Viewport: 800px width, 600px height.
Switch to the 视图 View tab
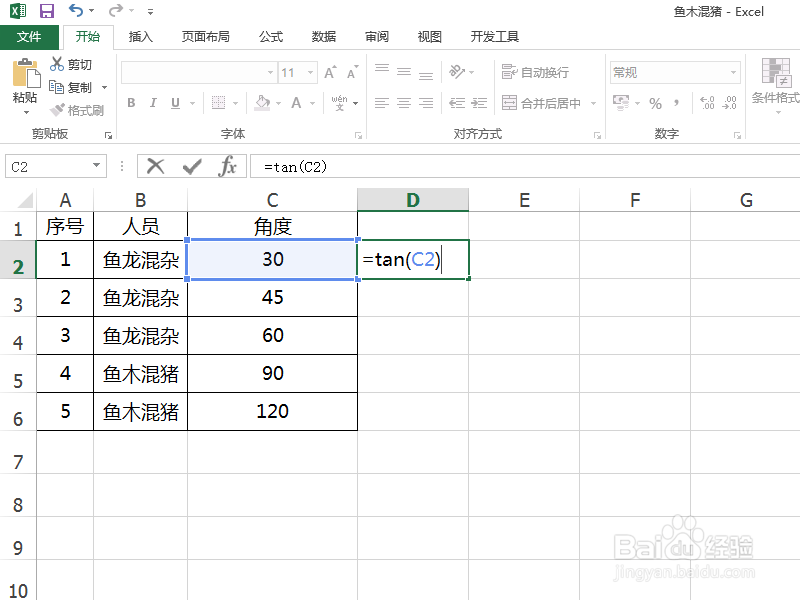coord(429,37)
